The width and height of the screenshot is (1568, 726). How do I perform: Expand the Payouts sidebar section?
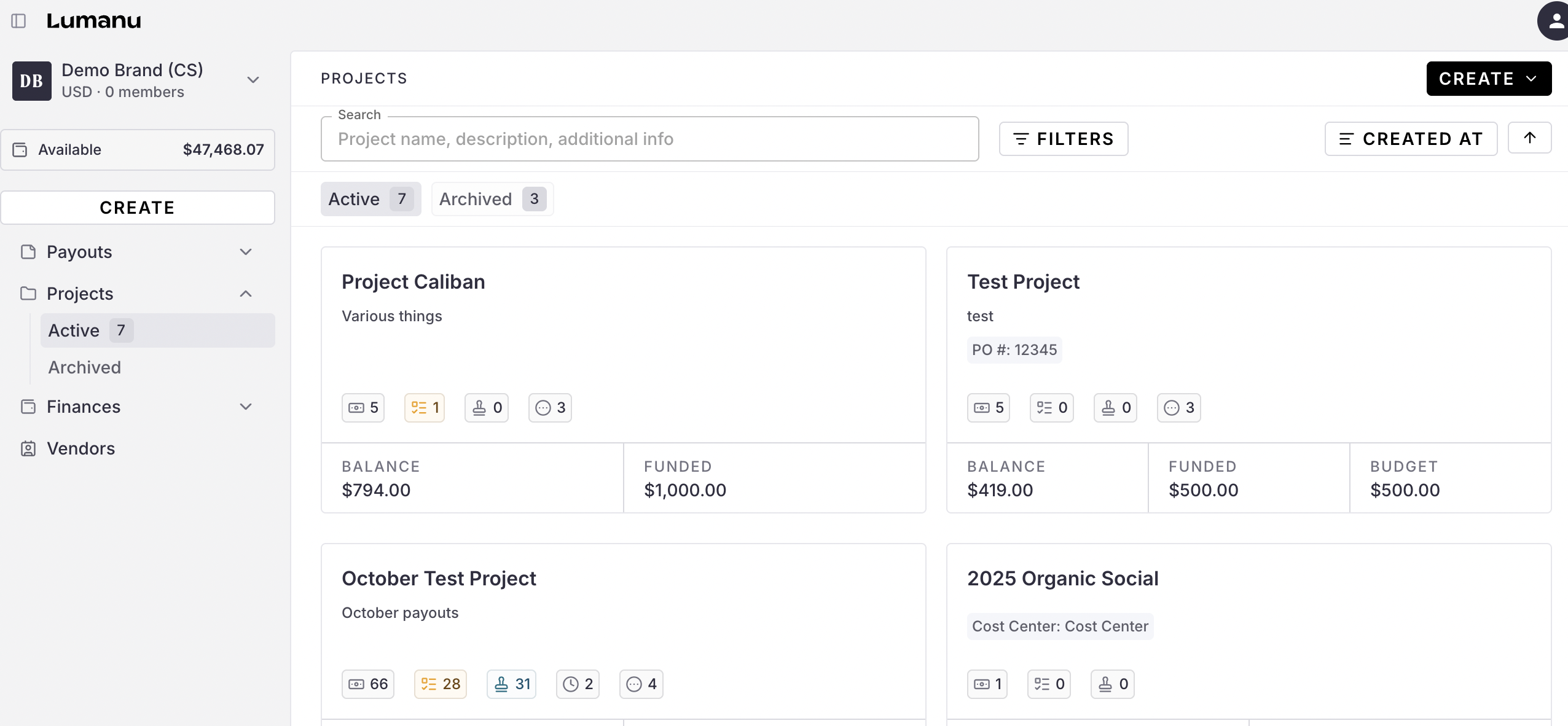click(x=246, y=252)
